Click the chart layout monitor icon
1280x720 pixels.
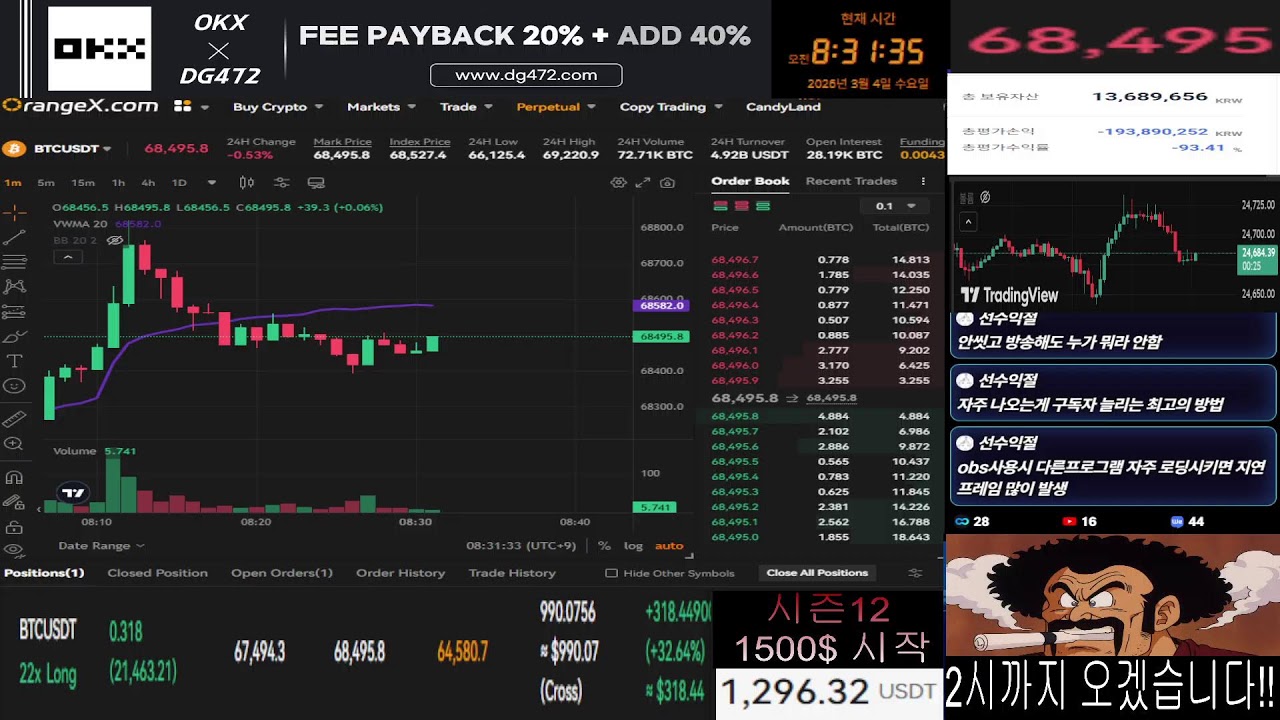pyautogui.click(x=316, y=182)
